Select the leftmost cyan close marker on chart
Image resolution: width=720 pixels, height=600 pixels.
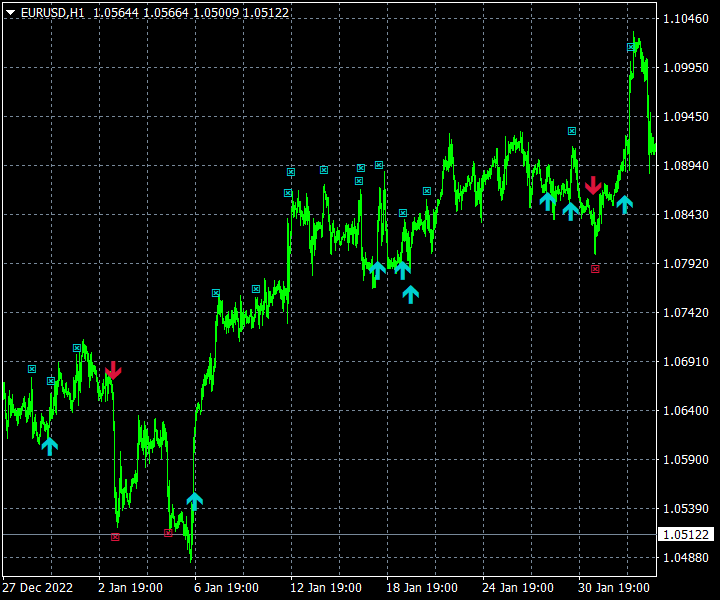(32, 369)
